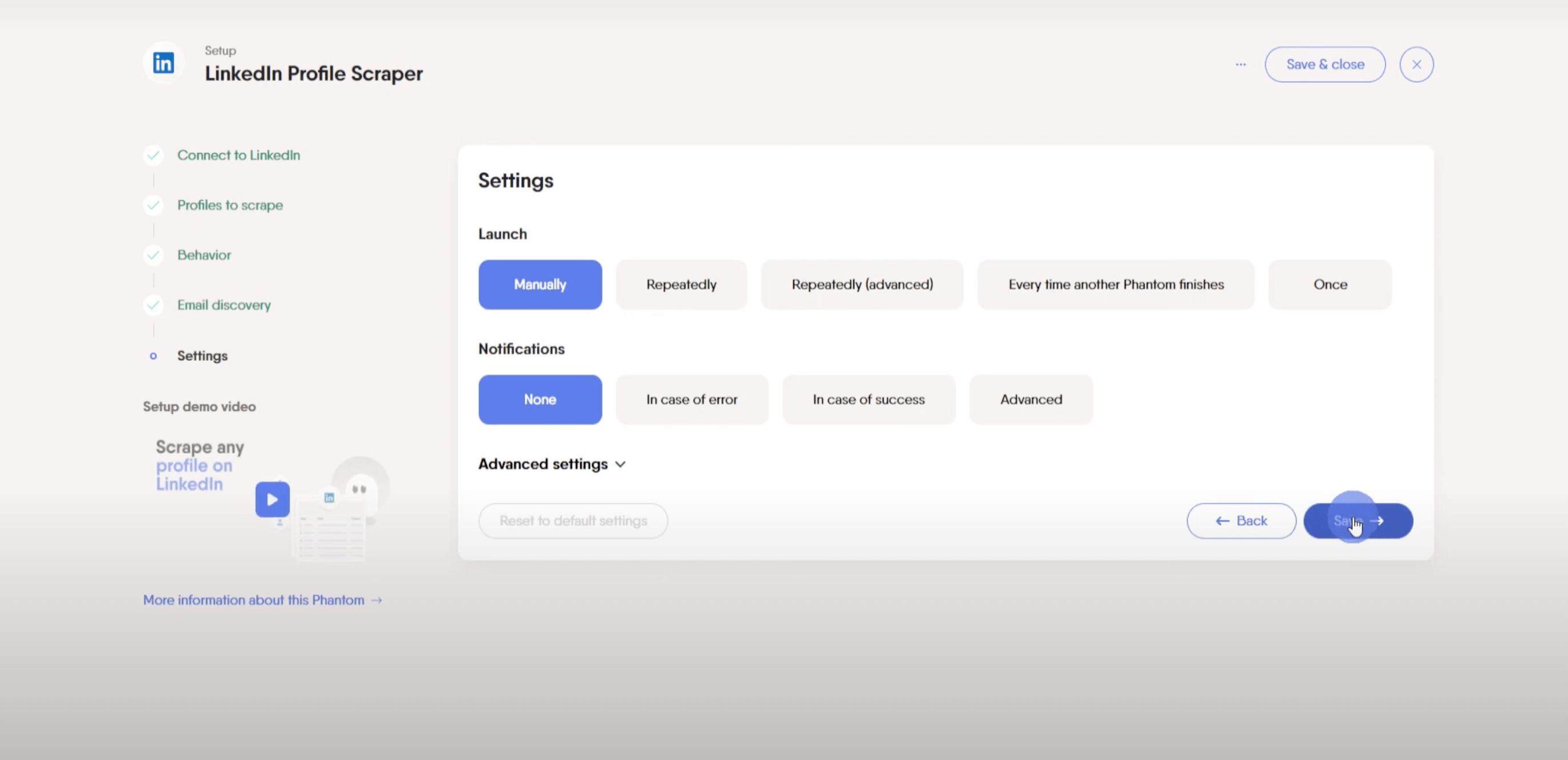This screenshot has height=760, width=1568.
Task: Select Once launch option
Action: tap(1330, 285)
